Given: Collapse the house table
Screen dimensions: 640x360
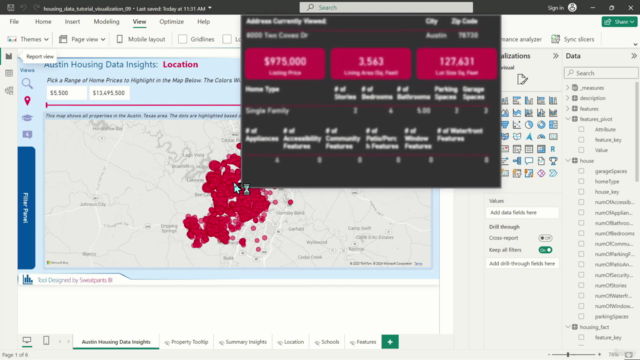Looking at the screenshot, I should click(568, 160).
